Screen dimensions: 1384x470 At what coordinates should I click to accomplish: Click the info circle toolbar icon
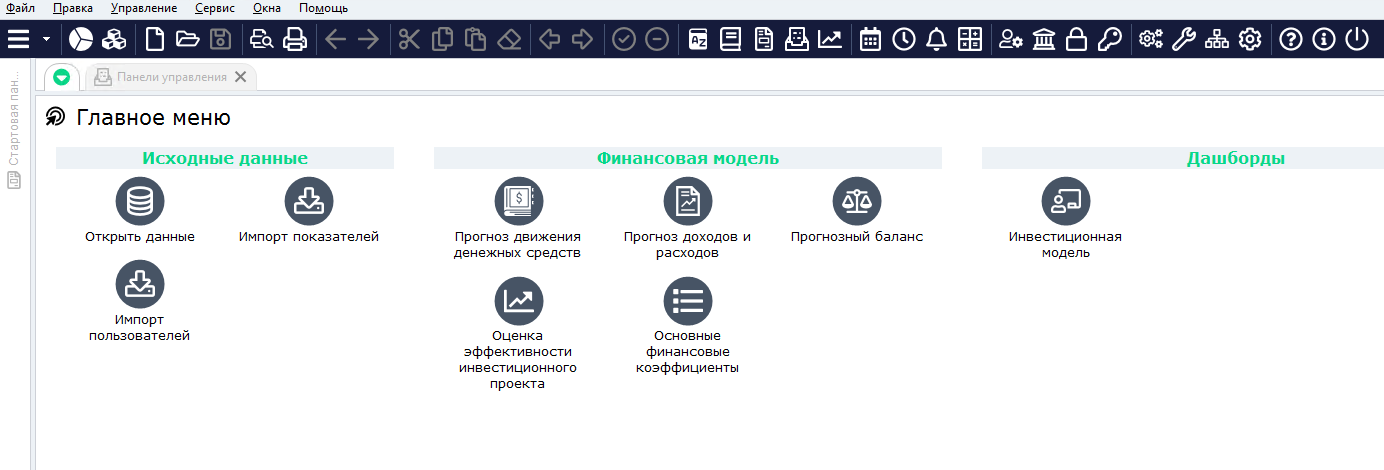[x=1324, y=39]
